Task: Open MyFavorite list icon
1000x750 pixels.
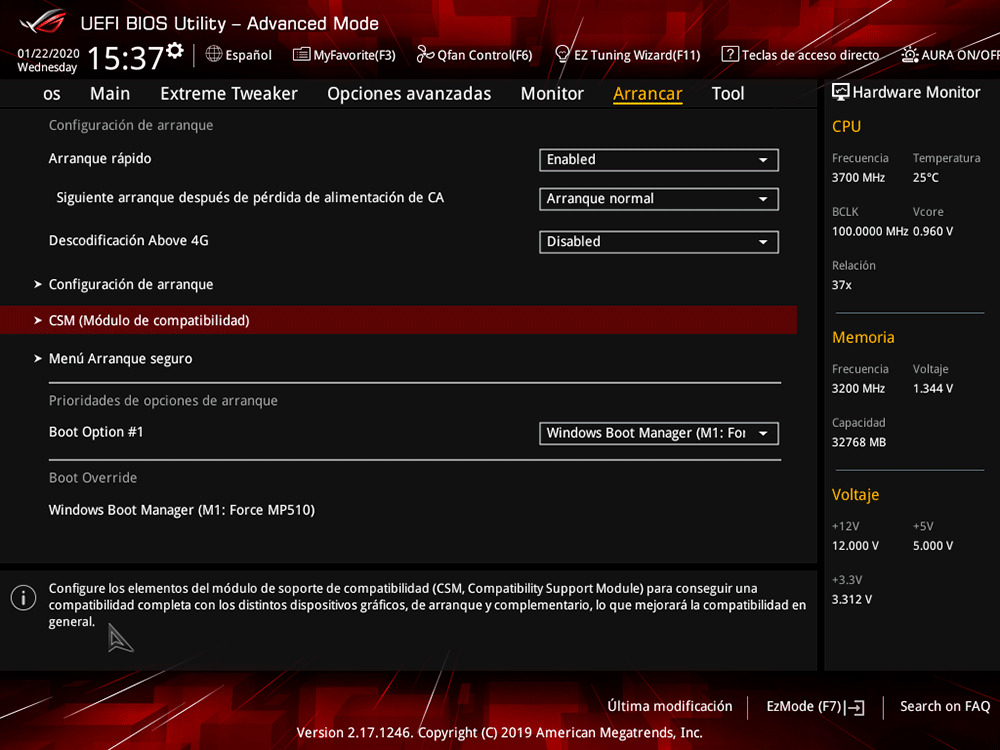Action: (301, 54)
